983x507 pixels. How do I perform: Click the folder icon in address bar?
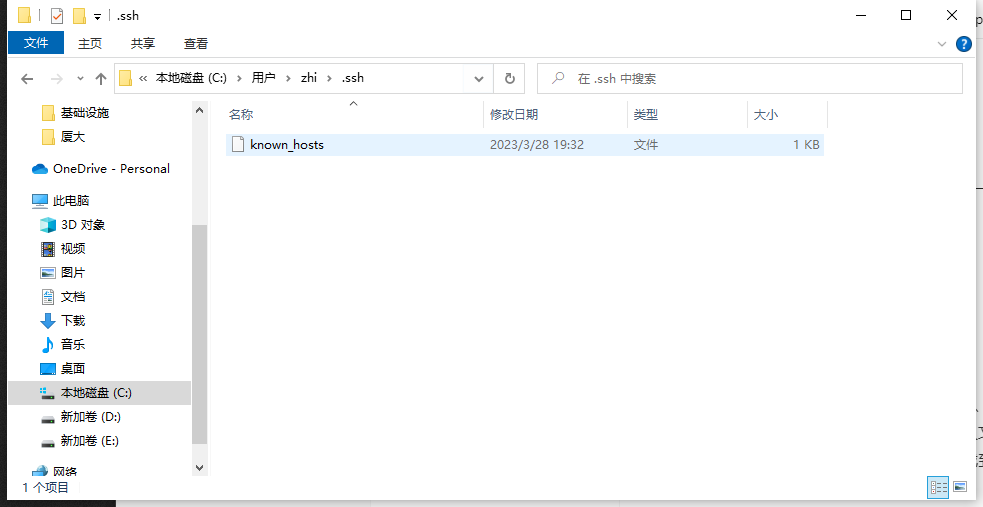pyautogui.click(x=125, y=78)
